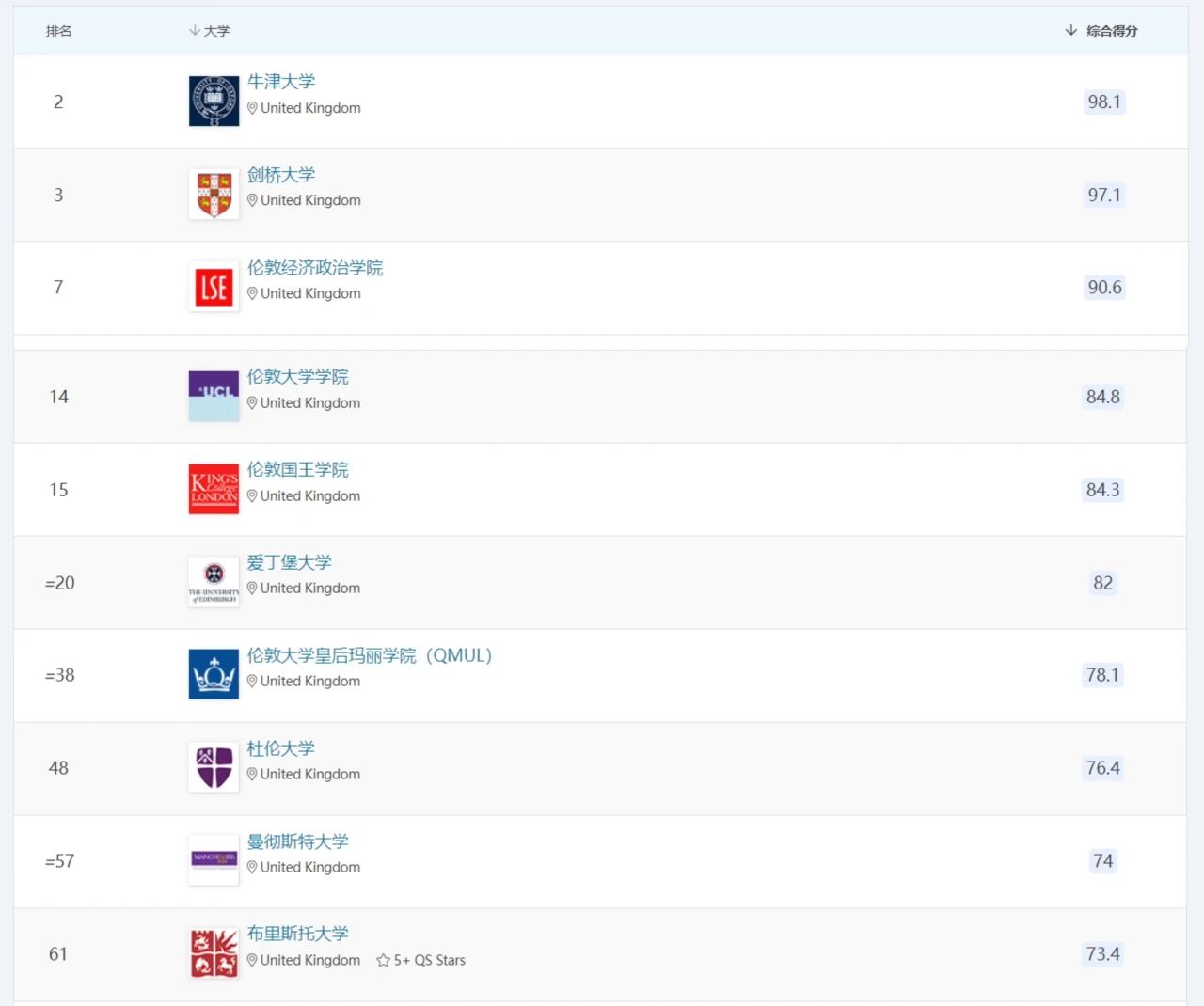Click the score 84.3
Image resolution: width=1204 pixels, height=1006 pixels.
coord(1103,489)
